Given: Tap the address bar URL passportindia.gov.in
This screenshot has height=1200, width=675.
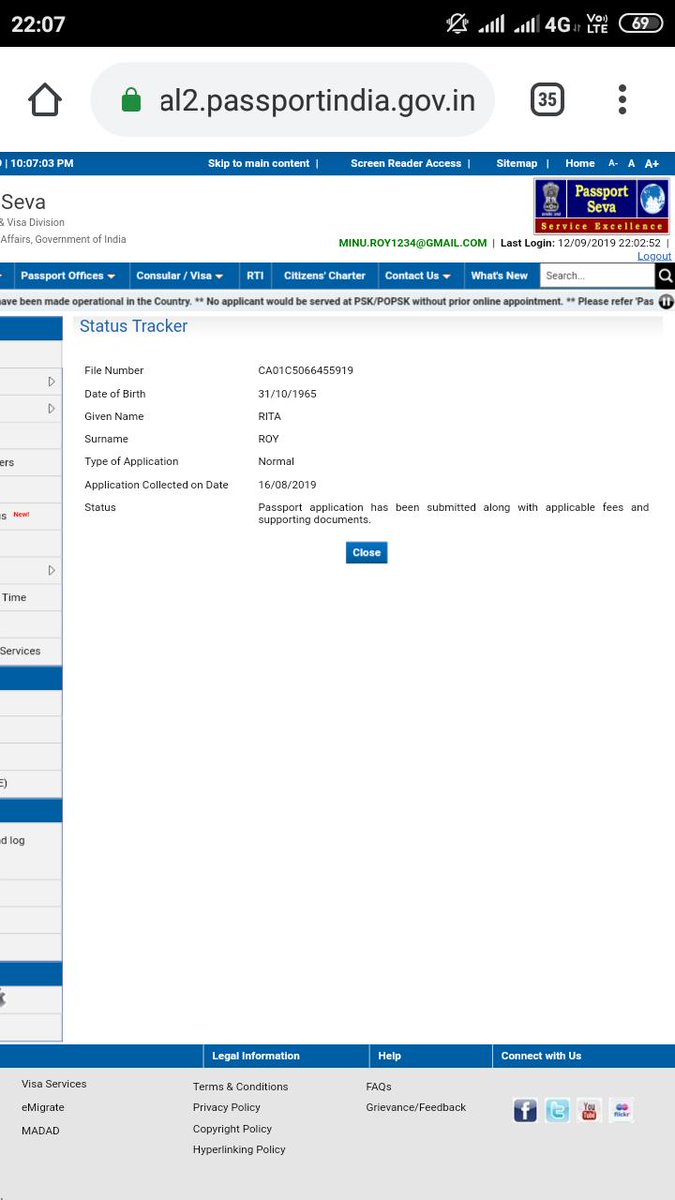Looking at the screenshot, I should pyautogui.click(x=317, y=100).
